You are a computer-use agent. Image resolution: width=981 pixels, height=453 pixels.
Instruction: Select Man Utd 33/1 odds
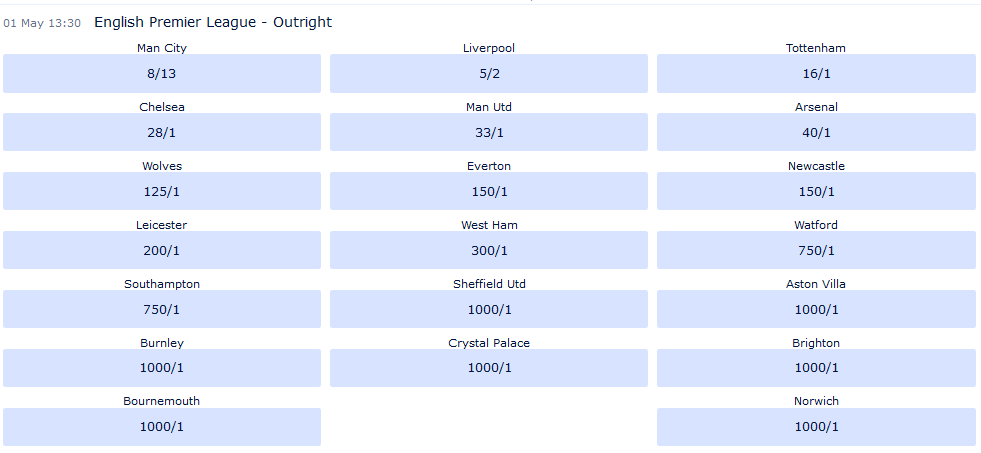(x=489, y=132)
